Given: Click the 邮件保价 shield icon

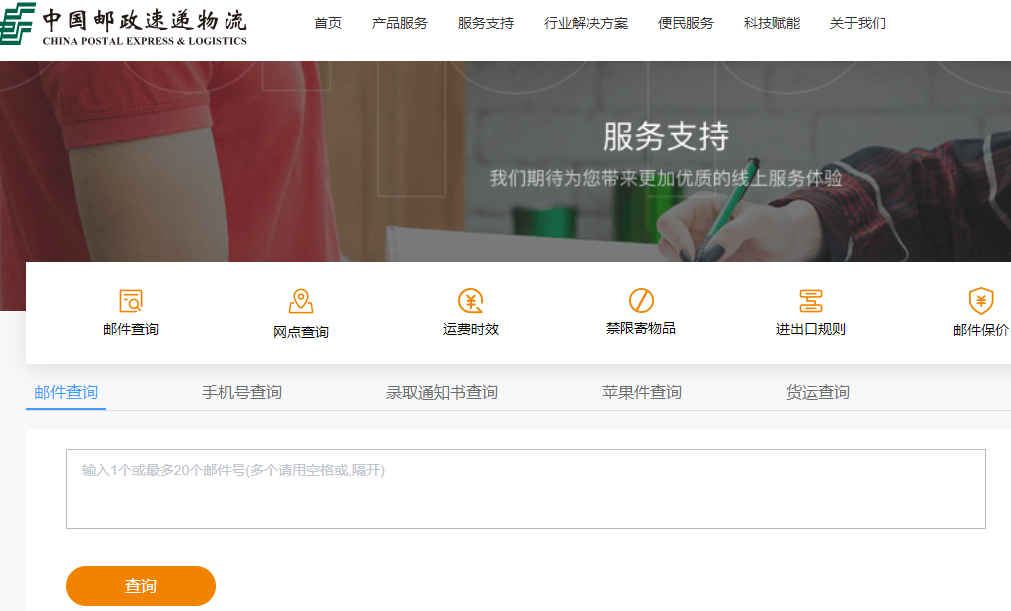Looking at the screenshot, I should point(981,298).
